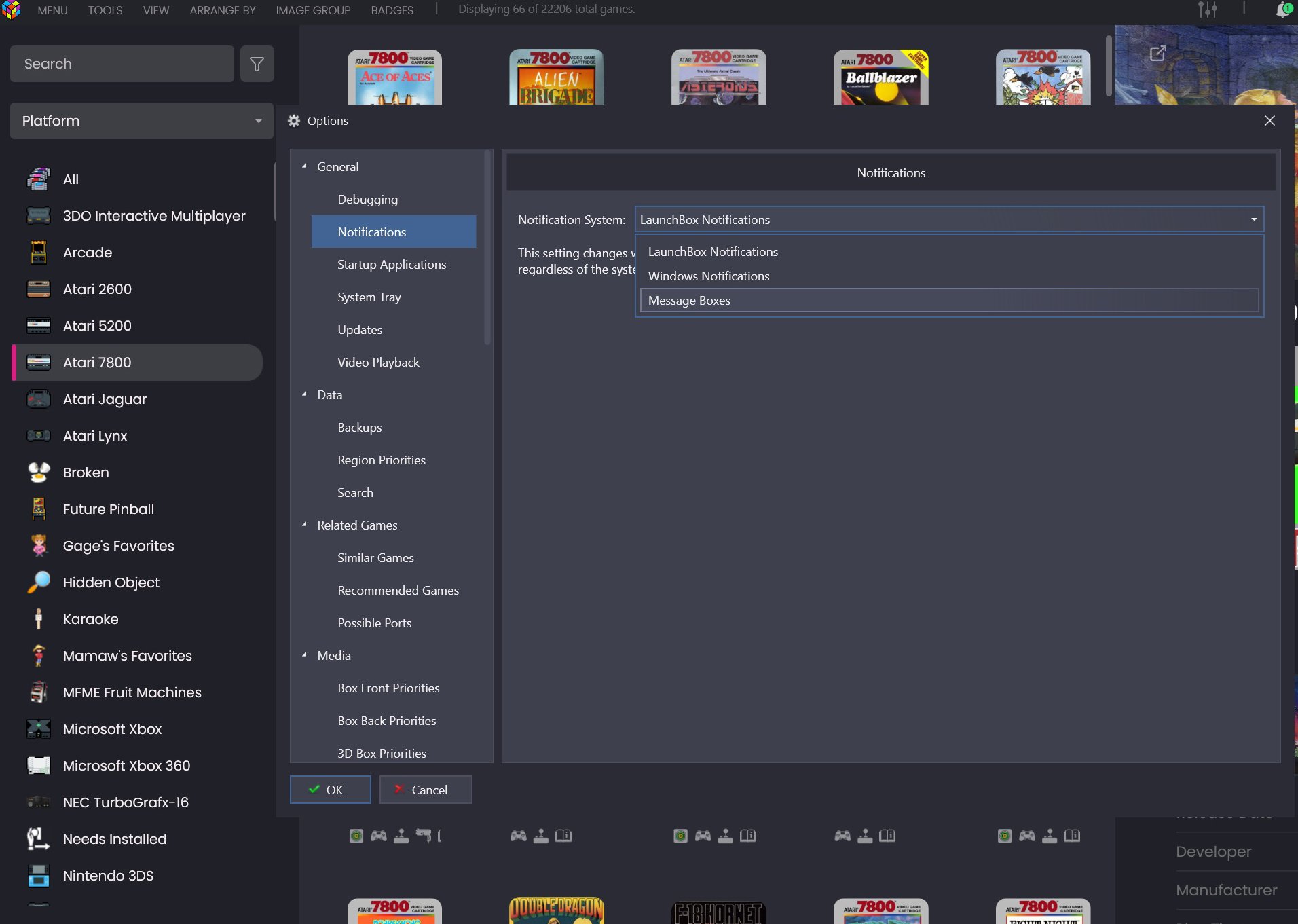The height and width of the screenshot is (924, 1298).
Task: Select the Alien Brigade game box art
Action: pyautogui.click(x=556, y=77)
